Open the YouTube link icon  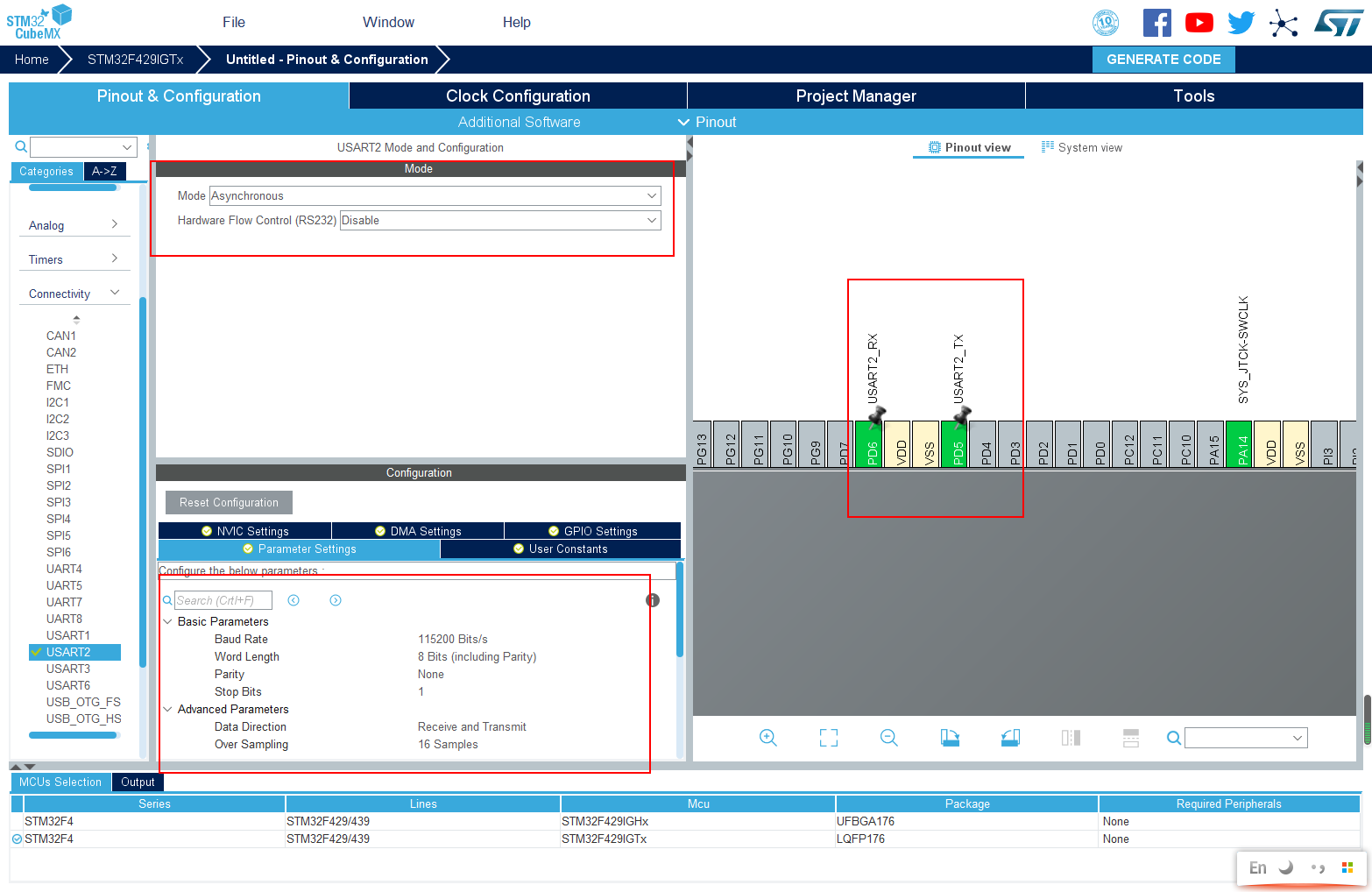(1199, 23)
